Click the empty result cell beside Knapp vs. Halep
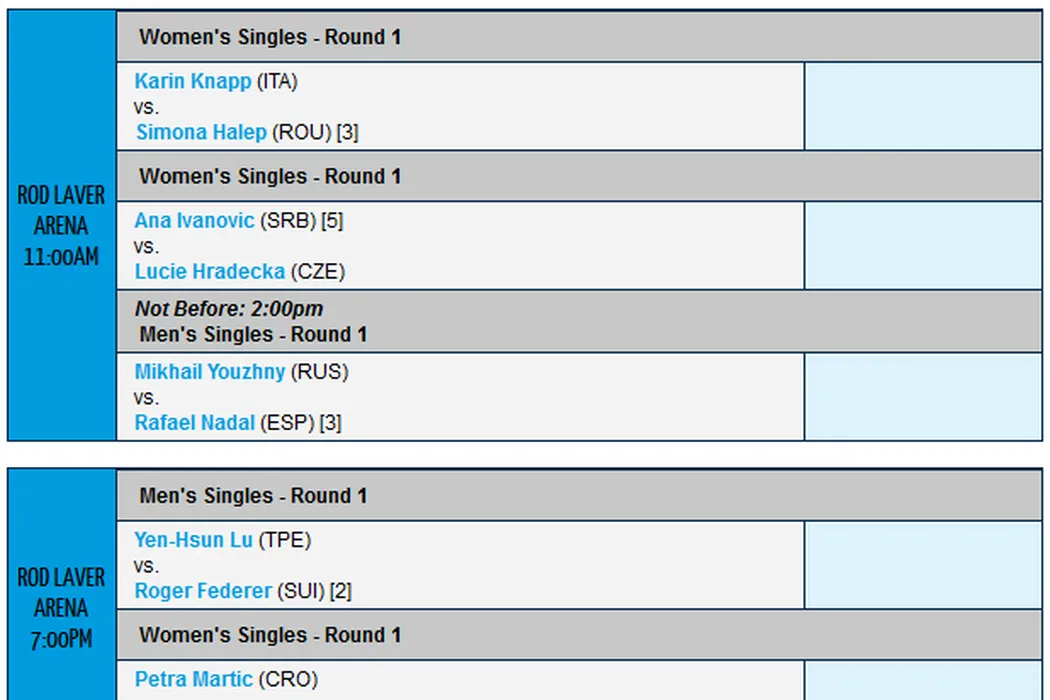The width and height of the screenshot is (1050, 700). [x=923, y=107]
